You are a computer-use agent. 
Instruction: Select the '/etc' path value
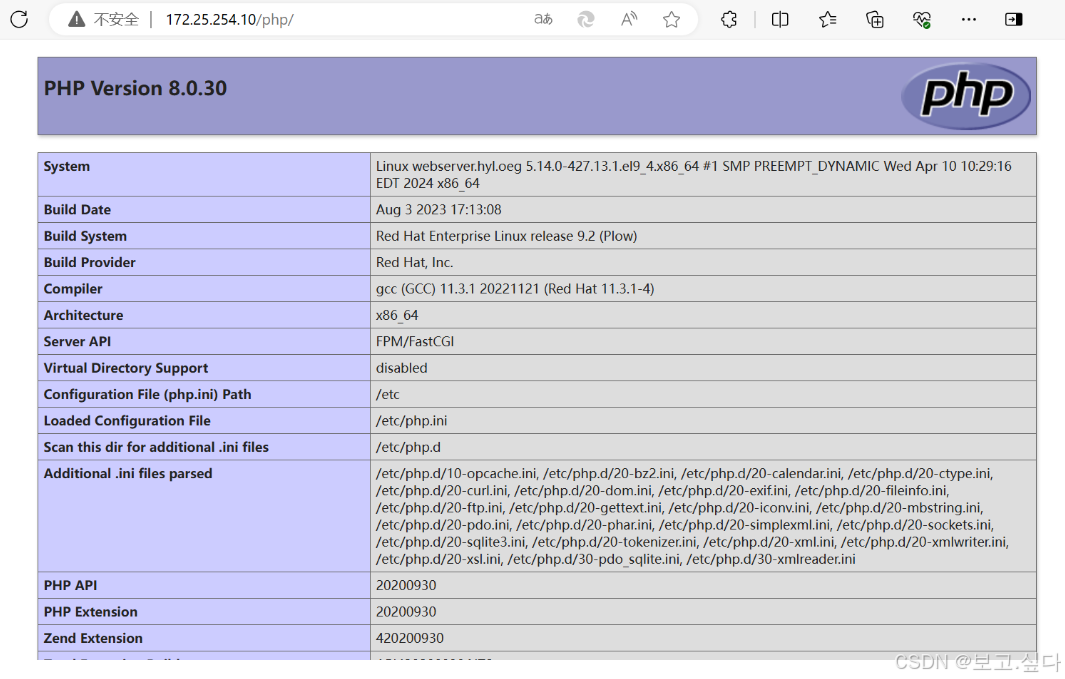tap(388, 395)
